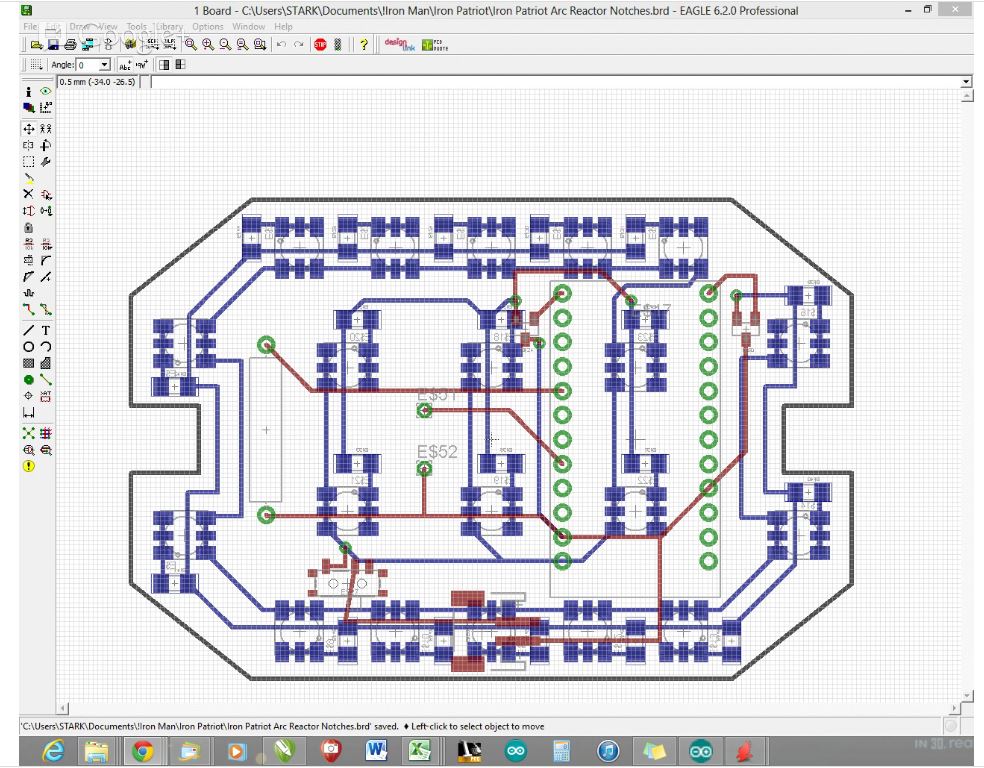The width and height of the screenshot is (984, 768).
Task: Open the designlink button
Action: (399, 45)
